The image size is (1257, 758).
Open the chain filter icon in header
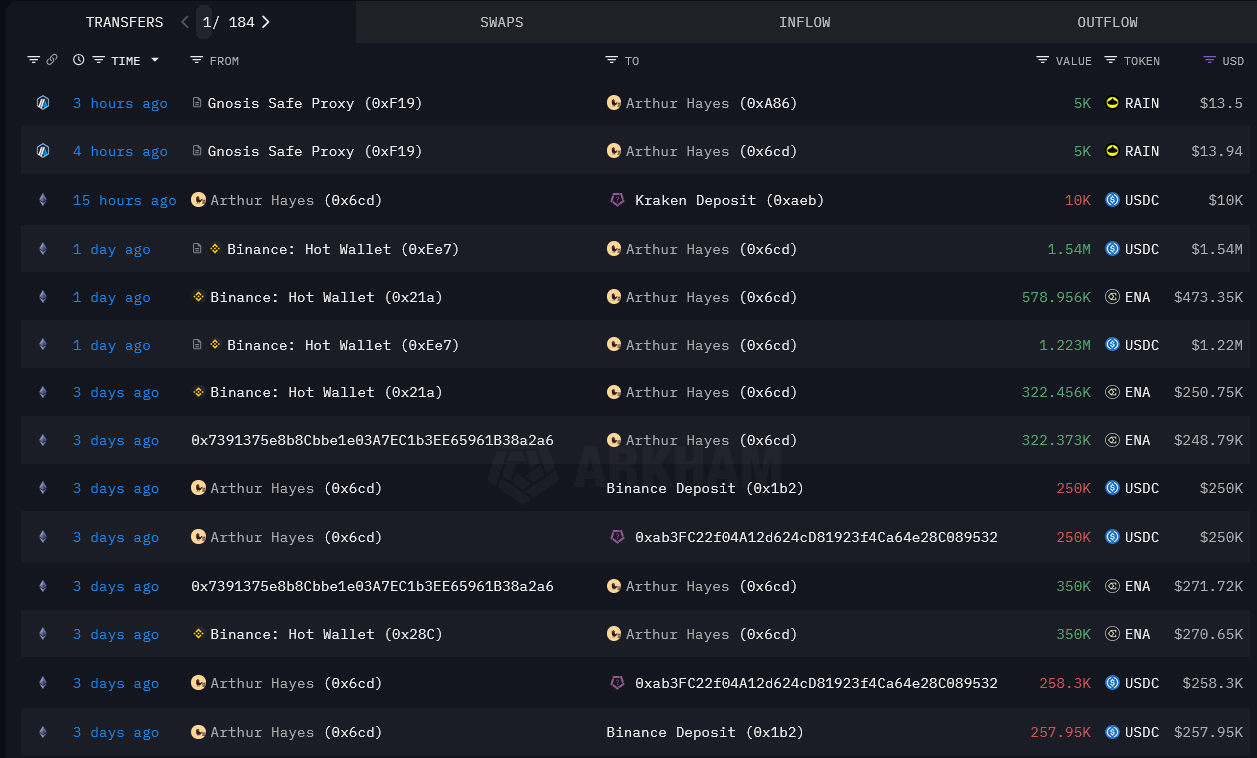33,60
